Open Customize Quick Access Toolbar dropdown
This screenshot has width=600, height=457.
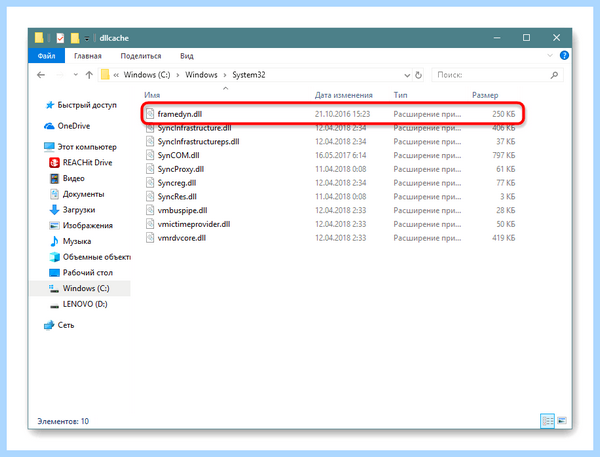point(87,38)
